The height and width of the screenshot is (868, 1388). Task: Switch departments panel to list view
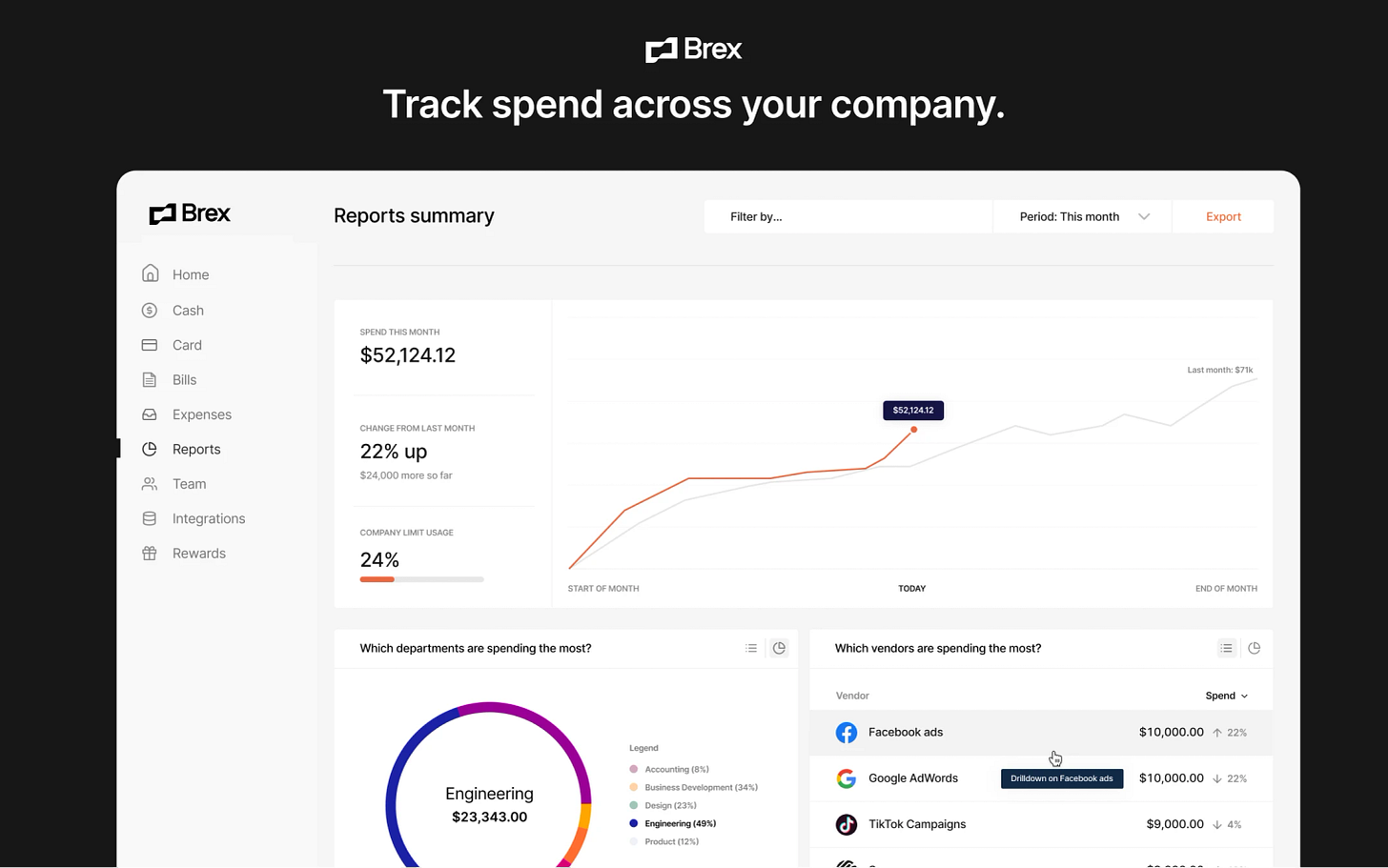751,647
